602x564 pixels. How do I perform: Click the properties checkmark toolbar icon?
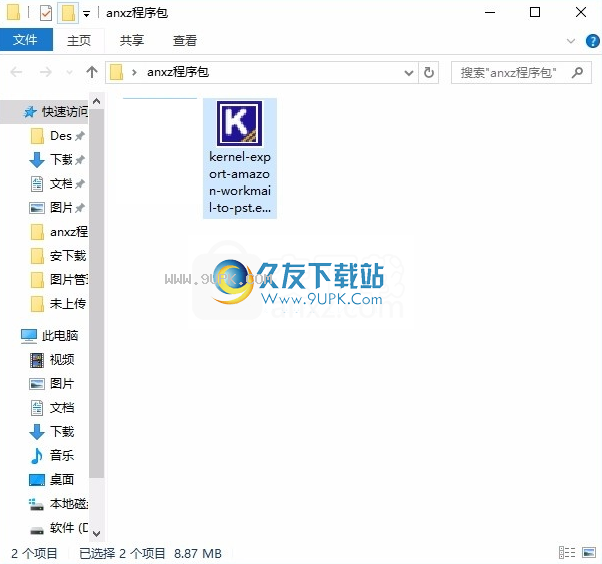click(46, 13)
